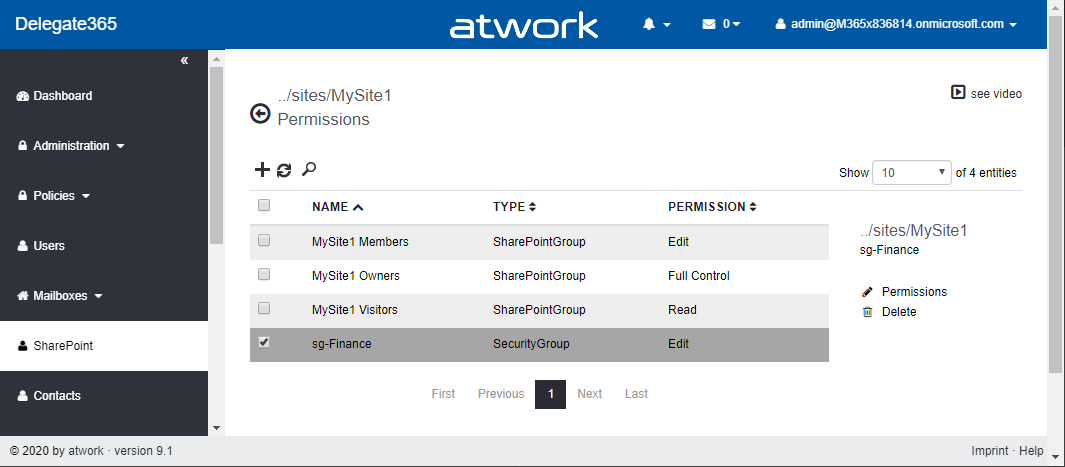Refresh the permissions list

[x=284, y=170]
